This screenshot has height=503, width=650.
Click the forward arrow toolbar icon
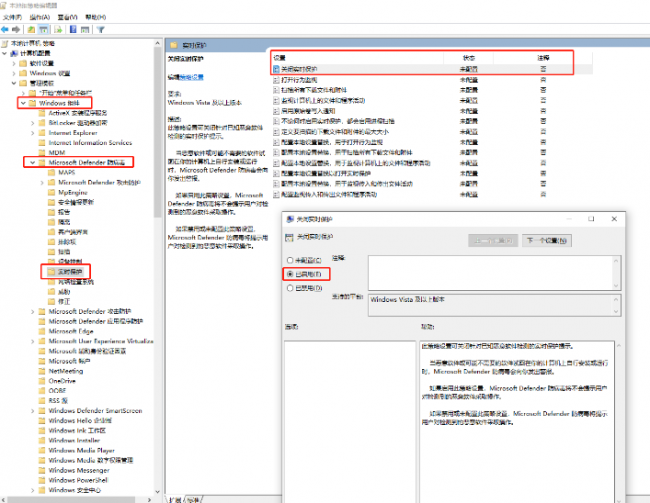16,29
